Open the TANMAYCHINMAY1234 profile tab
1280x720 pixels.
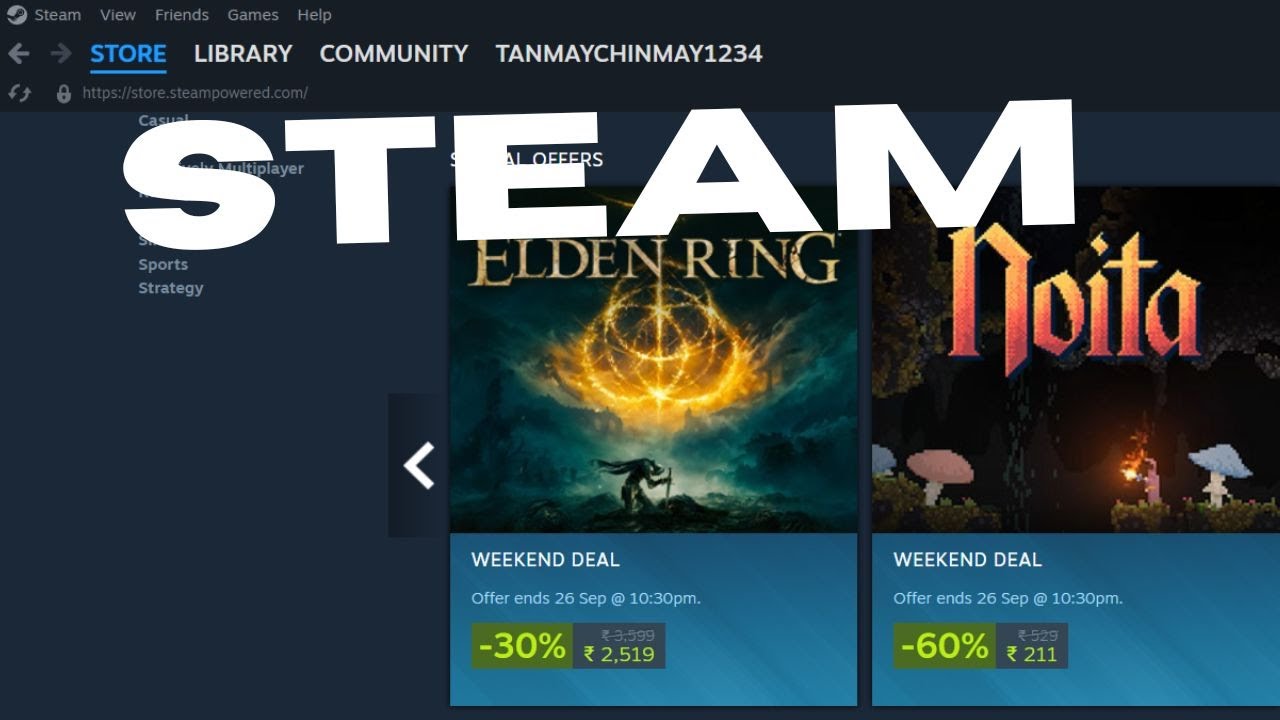coord(629,54)
